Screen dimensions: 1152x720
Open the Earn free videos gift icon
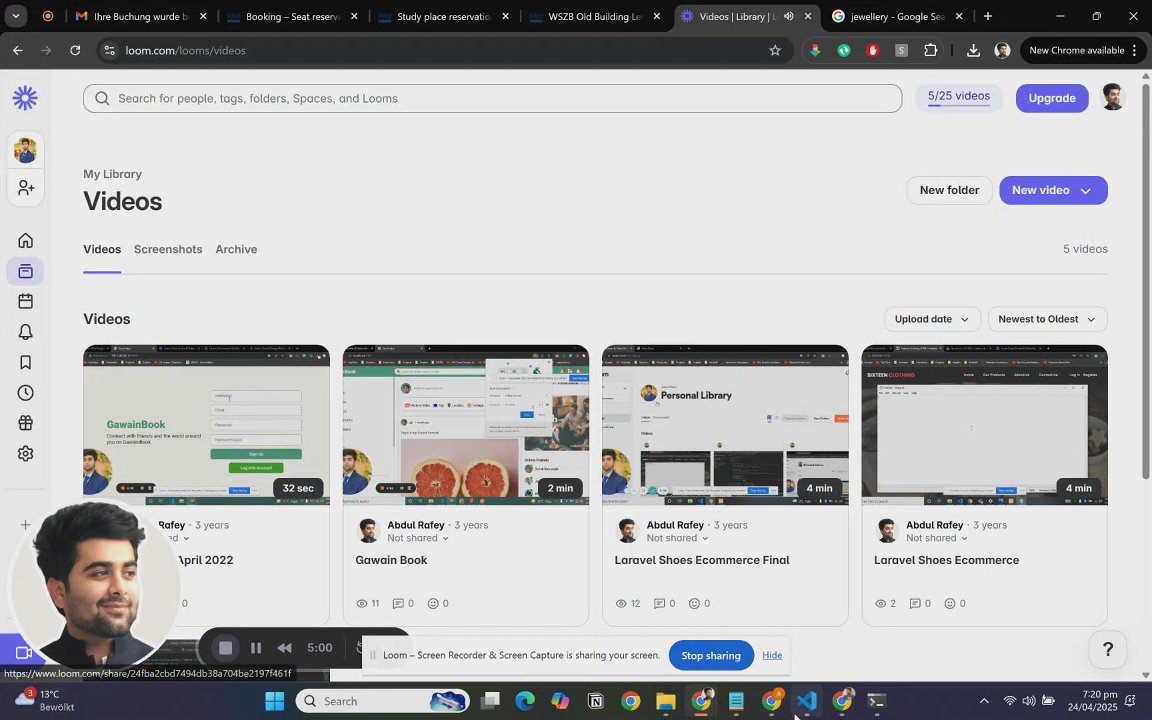[x=26, y=423]
